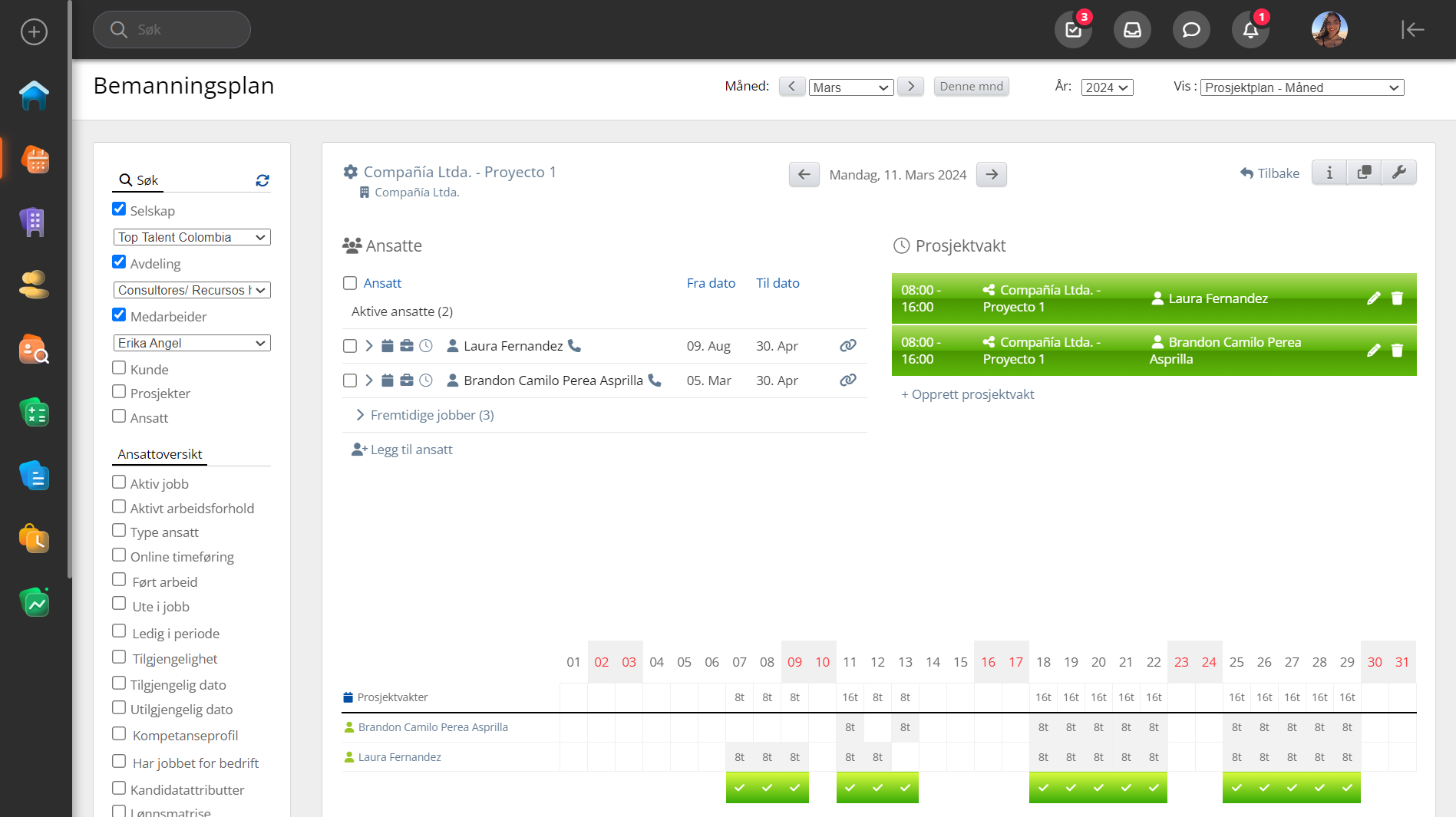Screen dimensions: 1456x817
Task: Select the Laura Fernandez row checkbox
Action: (350, 346)
